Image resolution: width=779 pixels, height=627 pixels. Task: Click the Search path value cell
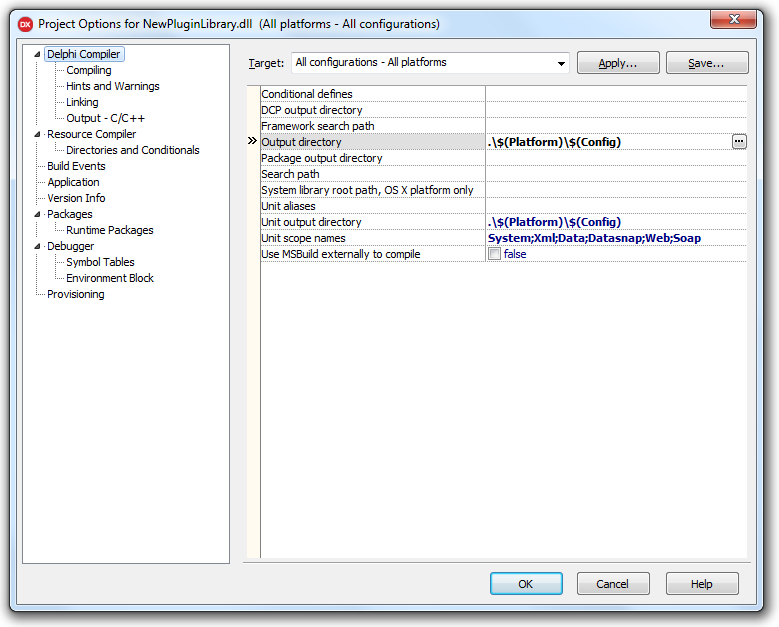(x=616, y=174)
